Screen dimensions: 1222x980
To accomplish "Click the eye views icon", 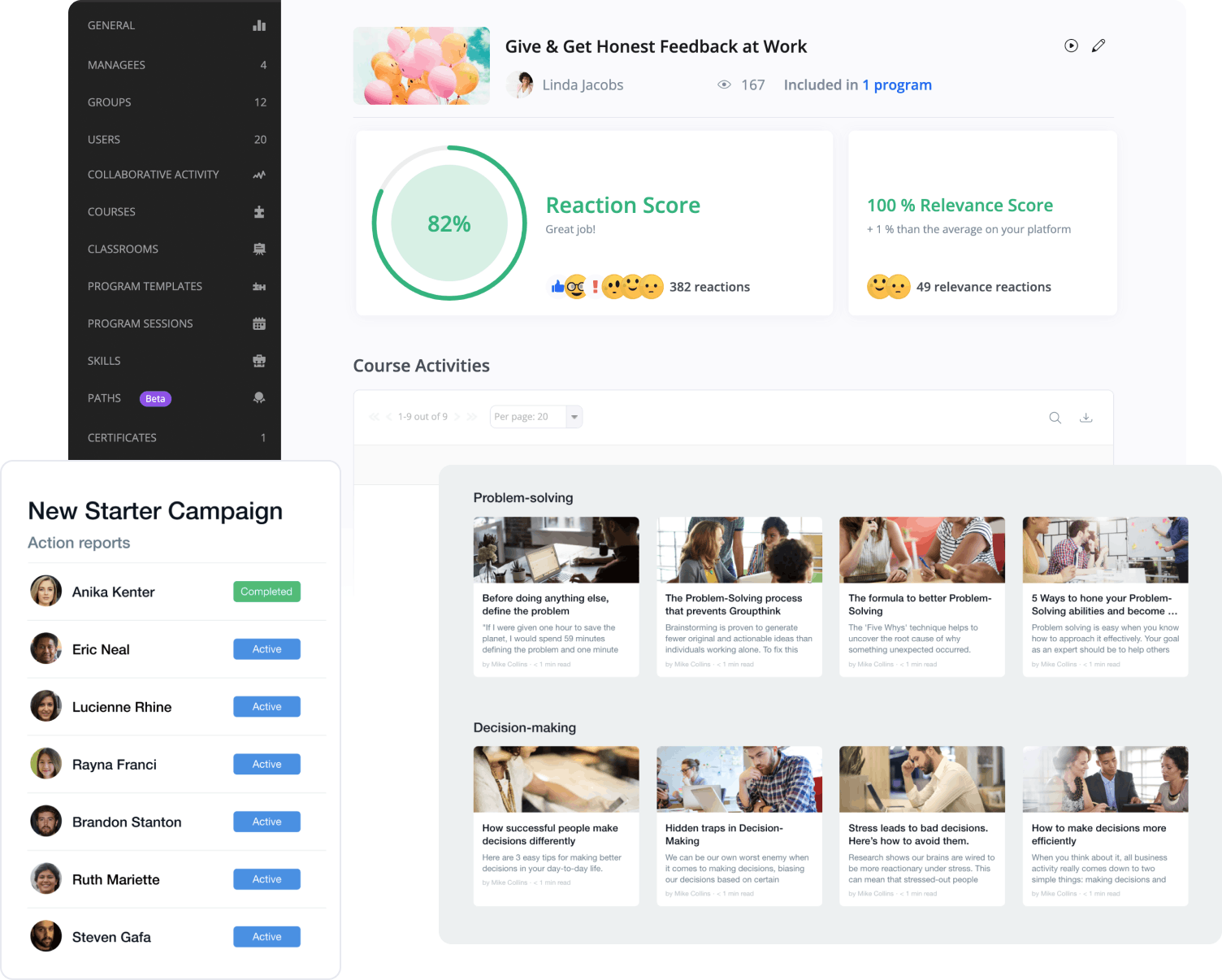I will pyautogui.click(x=724, y=85).
